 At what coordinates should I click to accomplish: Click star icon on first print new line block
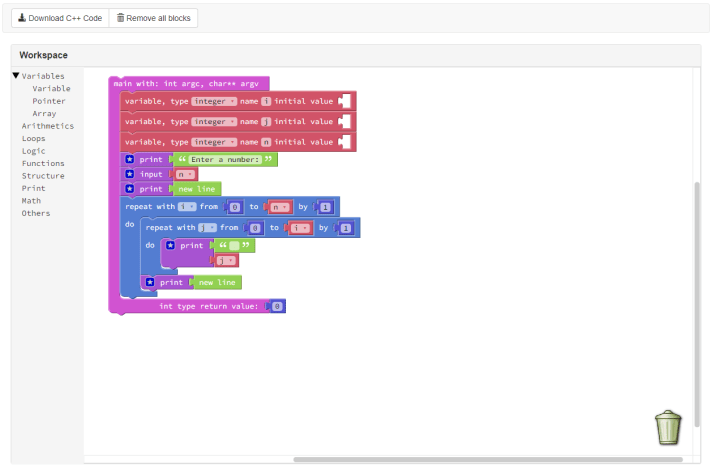point(129,188)
